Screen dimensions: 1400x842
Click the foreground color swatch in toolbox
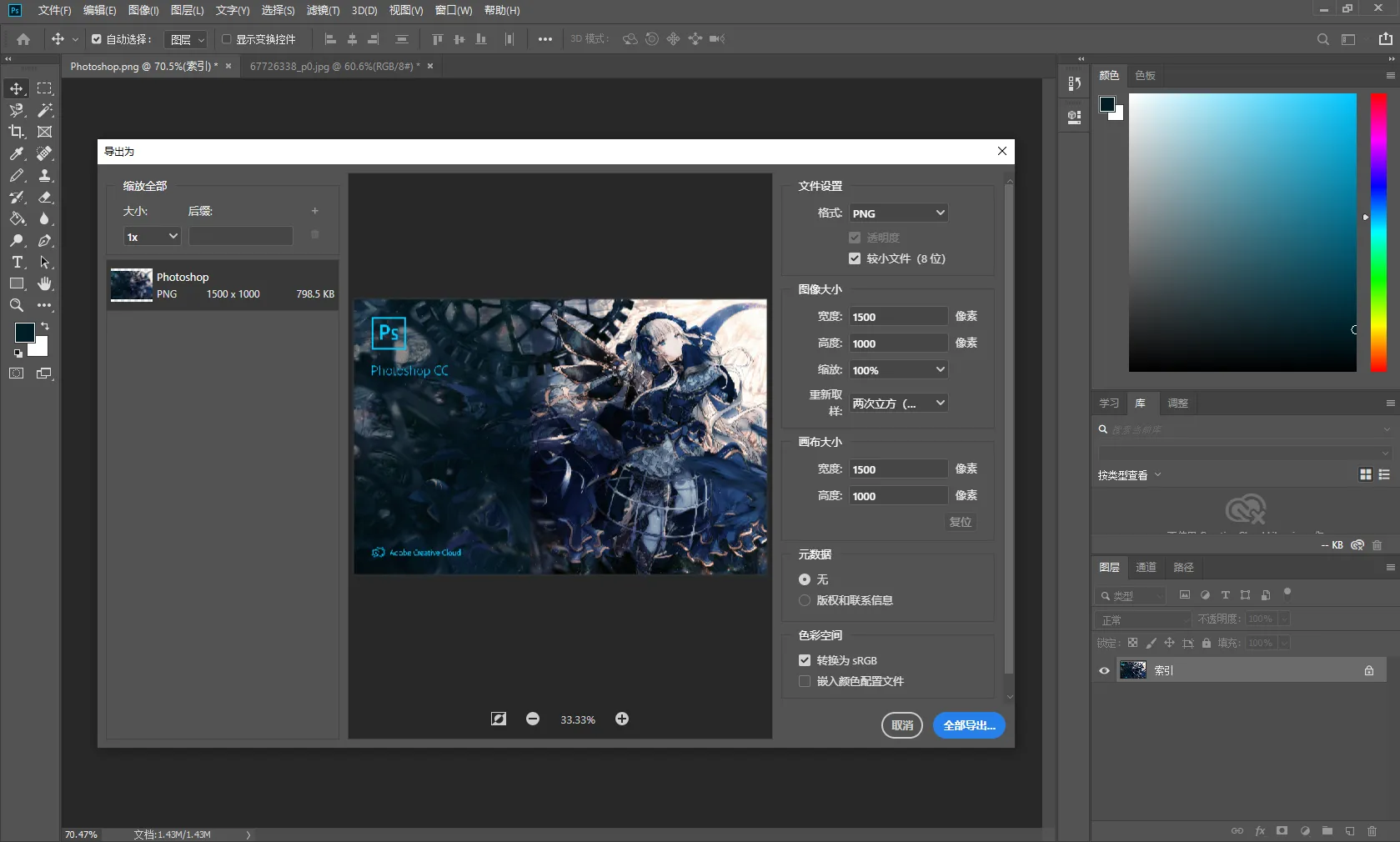click(x=24, y=333)
